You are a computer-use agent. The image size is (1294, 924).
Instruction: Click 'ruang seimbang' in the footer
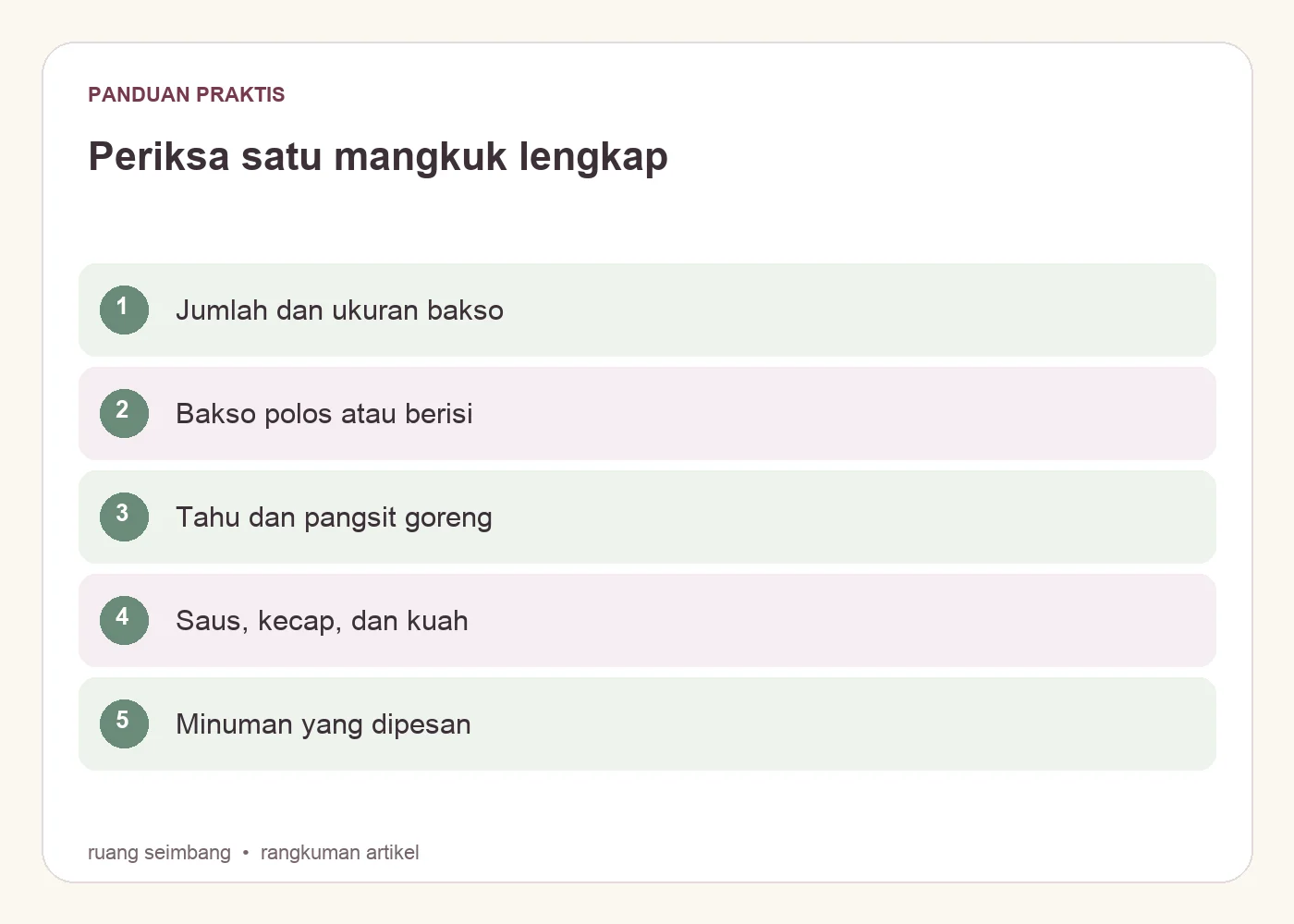159,852
